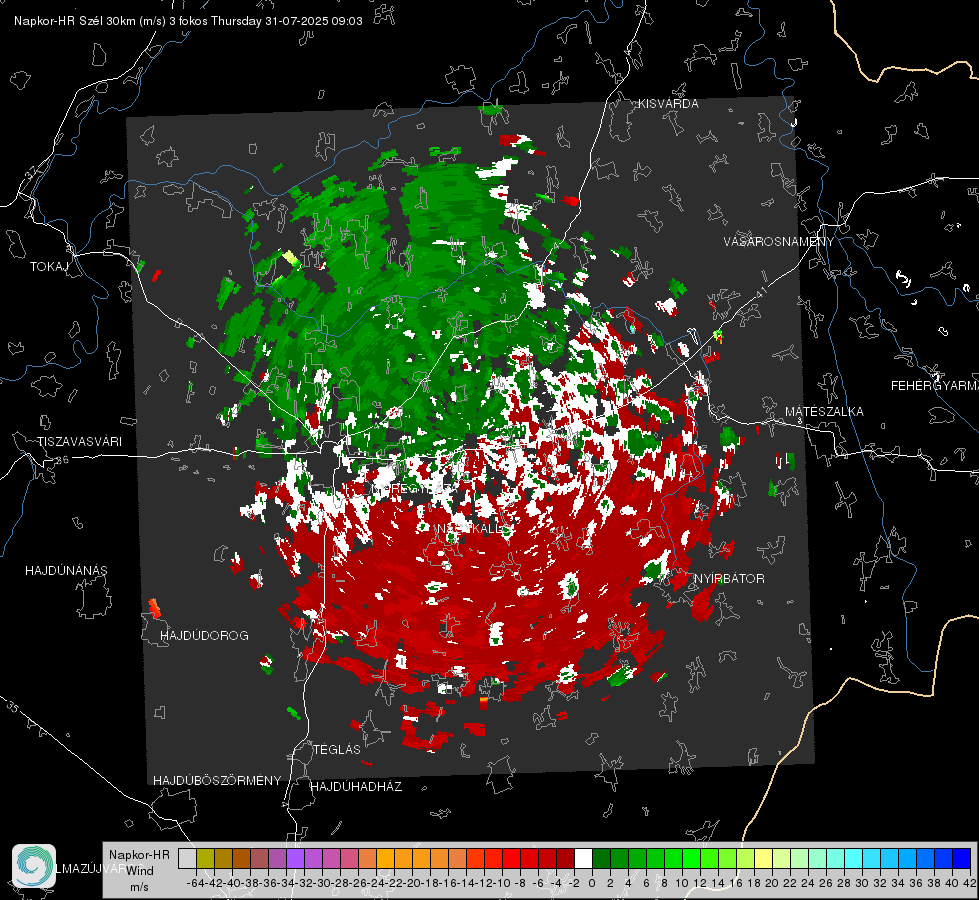Pick the dark blue last legend swatch
This screenshot has height=900, width=979.
click(x=962, y=858)
